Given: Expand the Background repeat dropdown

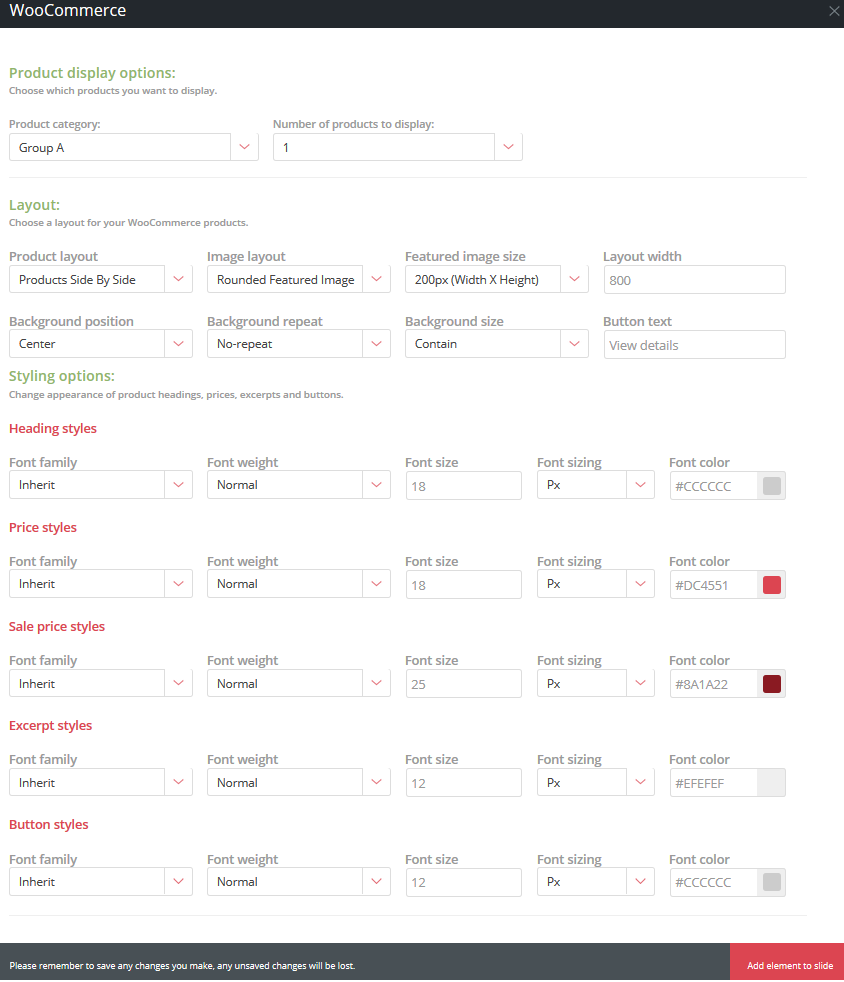Looking at the screenshot, I should point(298,344).
